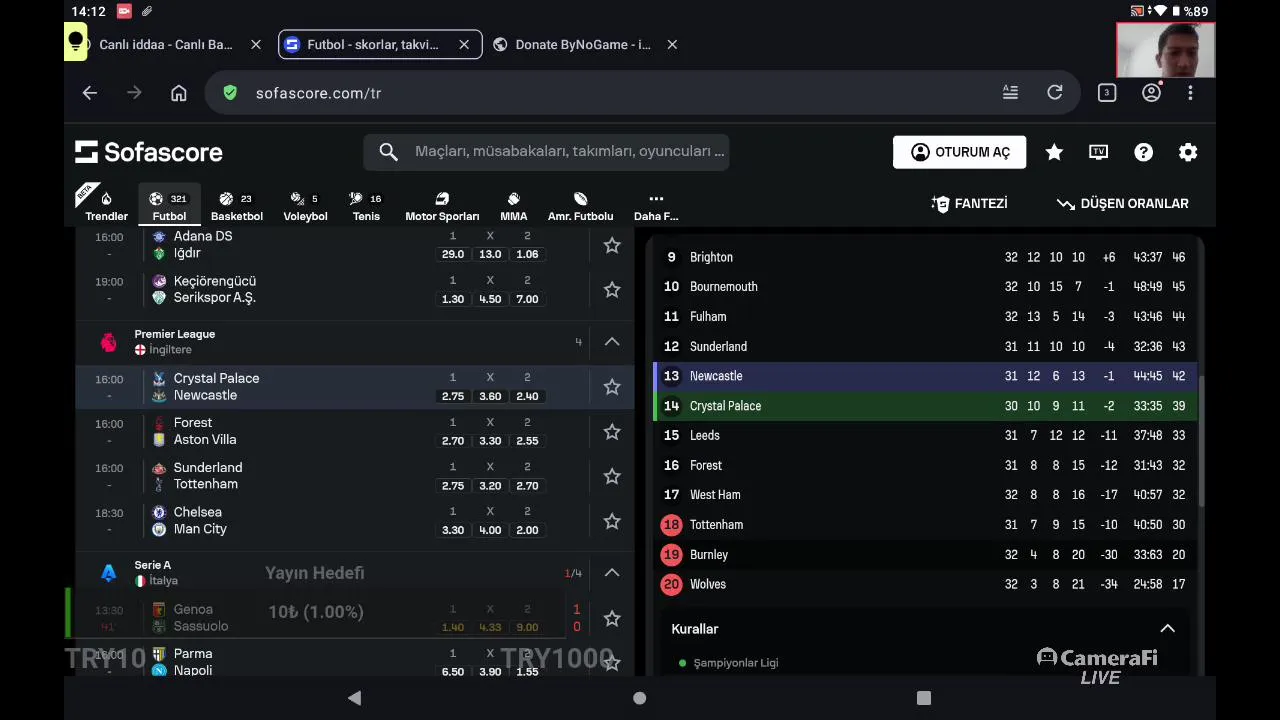Reload the Sofascore page
Screen dimensions: 1280x720
(x=1055, y=93)
